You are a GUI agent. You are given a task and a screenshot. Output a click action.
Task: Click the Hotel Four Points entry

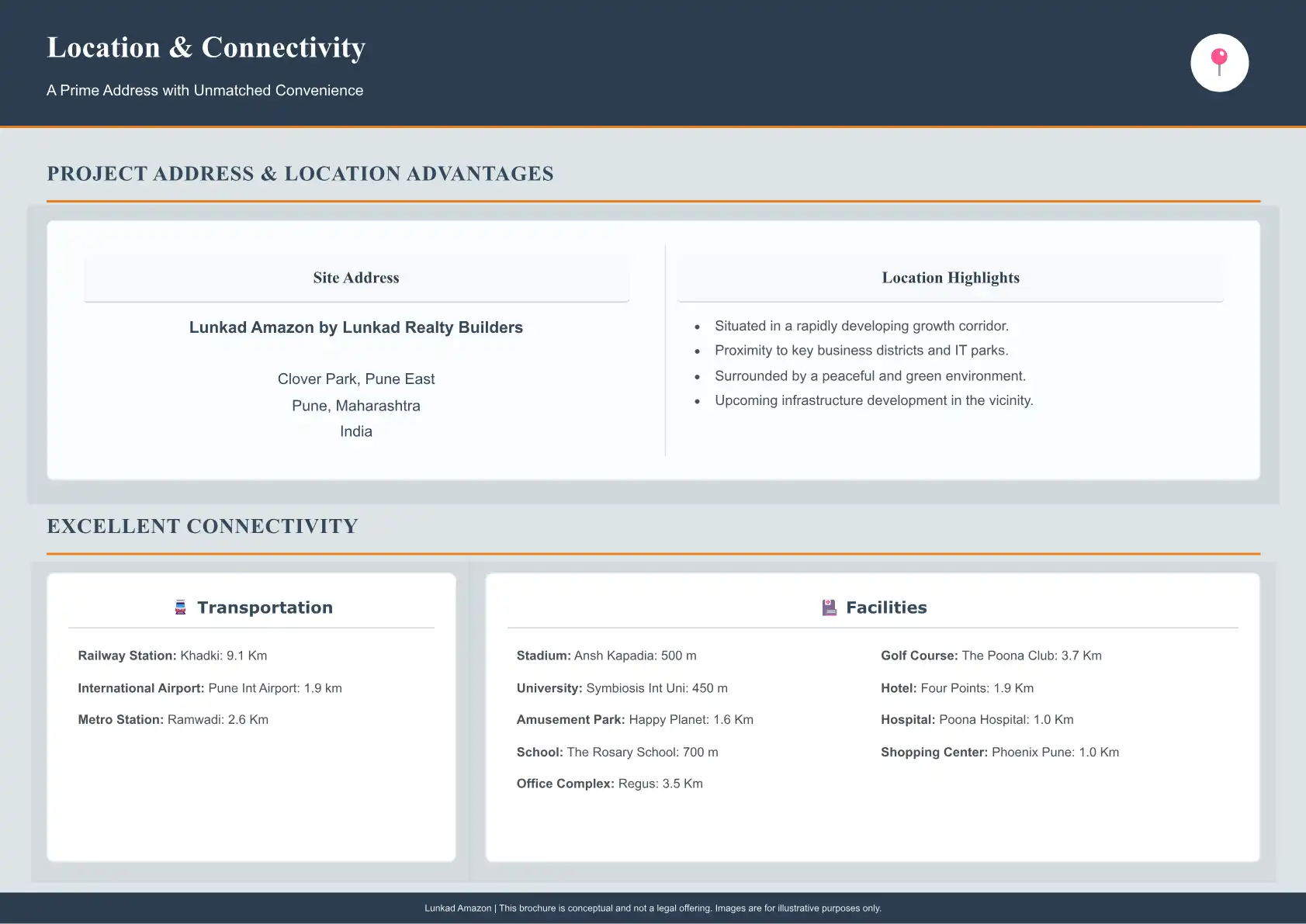coord(957,688)
